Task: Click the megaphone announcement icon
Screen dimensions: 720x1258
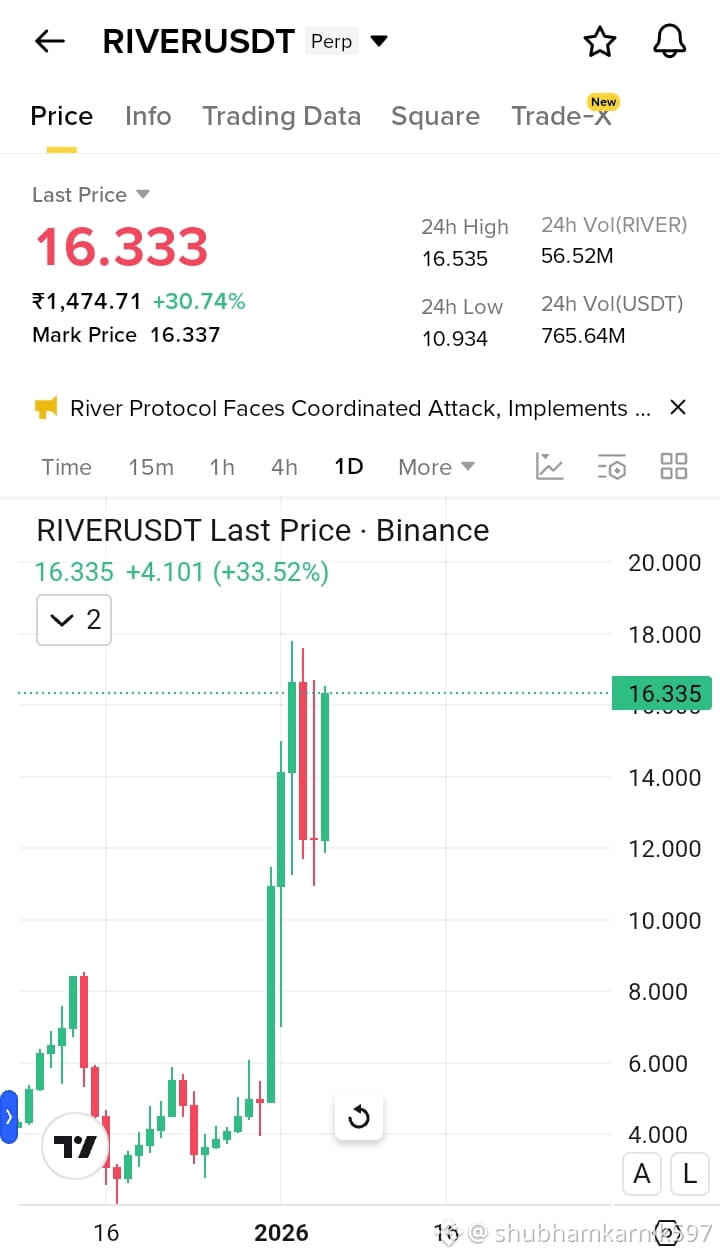Action: (x=46, y=408)
